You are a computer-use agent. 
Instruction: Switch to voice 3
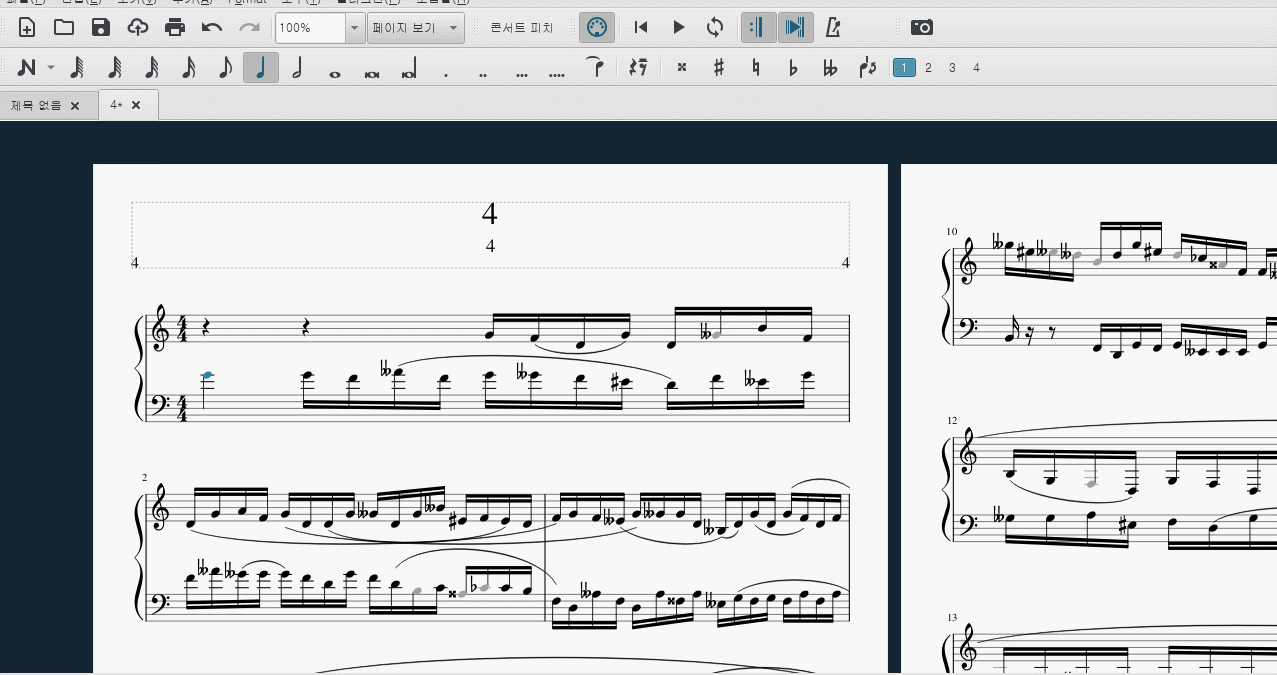point(952,68)
